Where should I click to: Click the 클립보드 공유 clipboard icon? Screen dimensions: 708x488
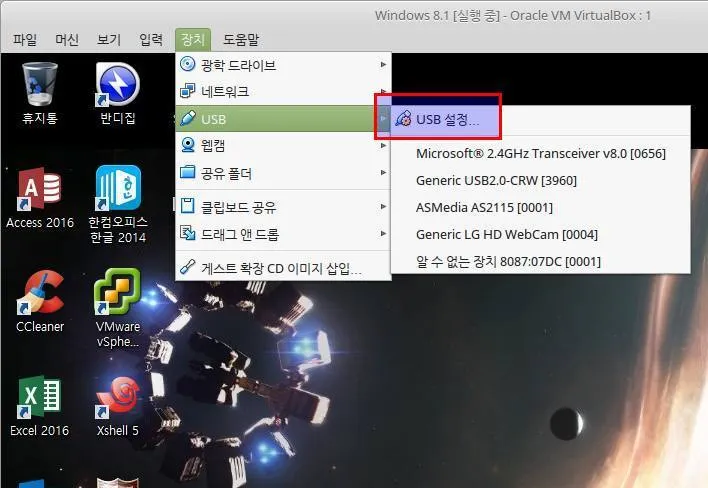[x=187, y=206]
